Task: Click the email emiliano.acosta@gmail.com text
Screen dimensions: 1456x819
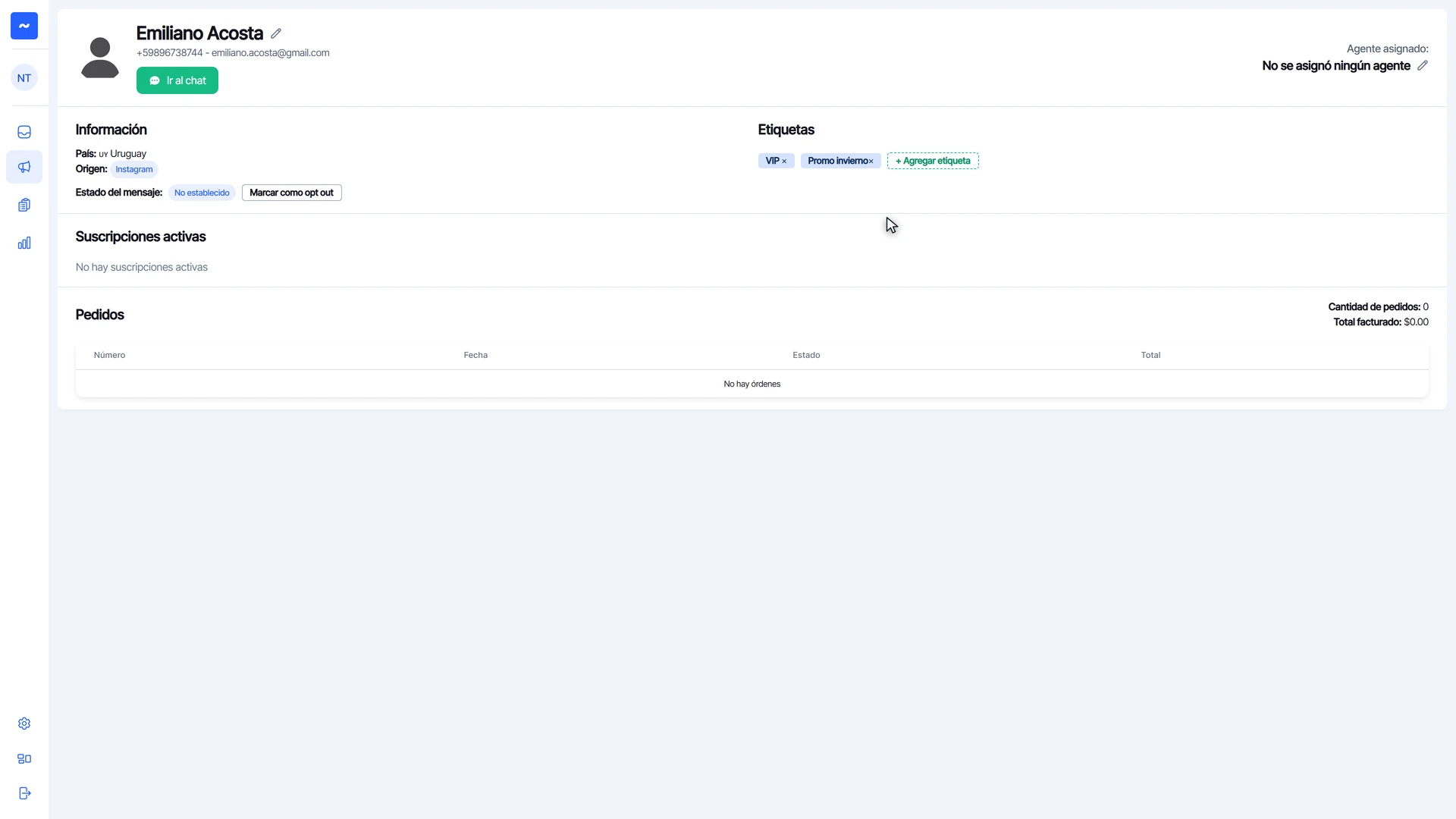Action: click(270, 53)
